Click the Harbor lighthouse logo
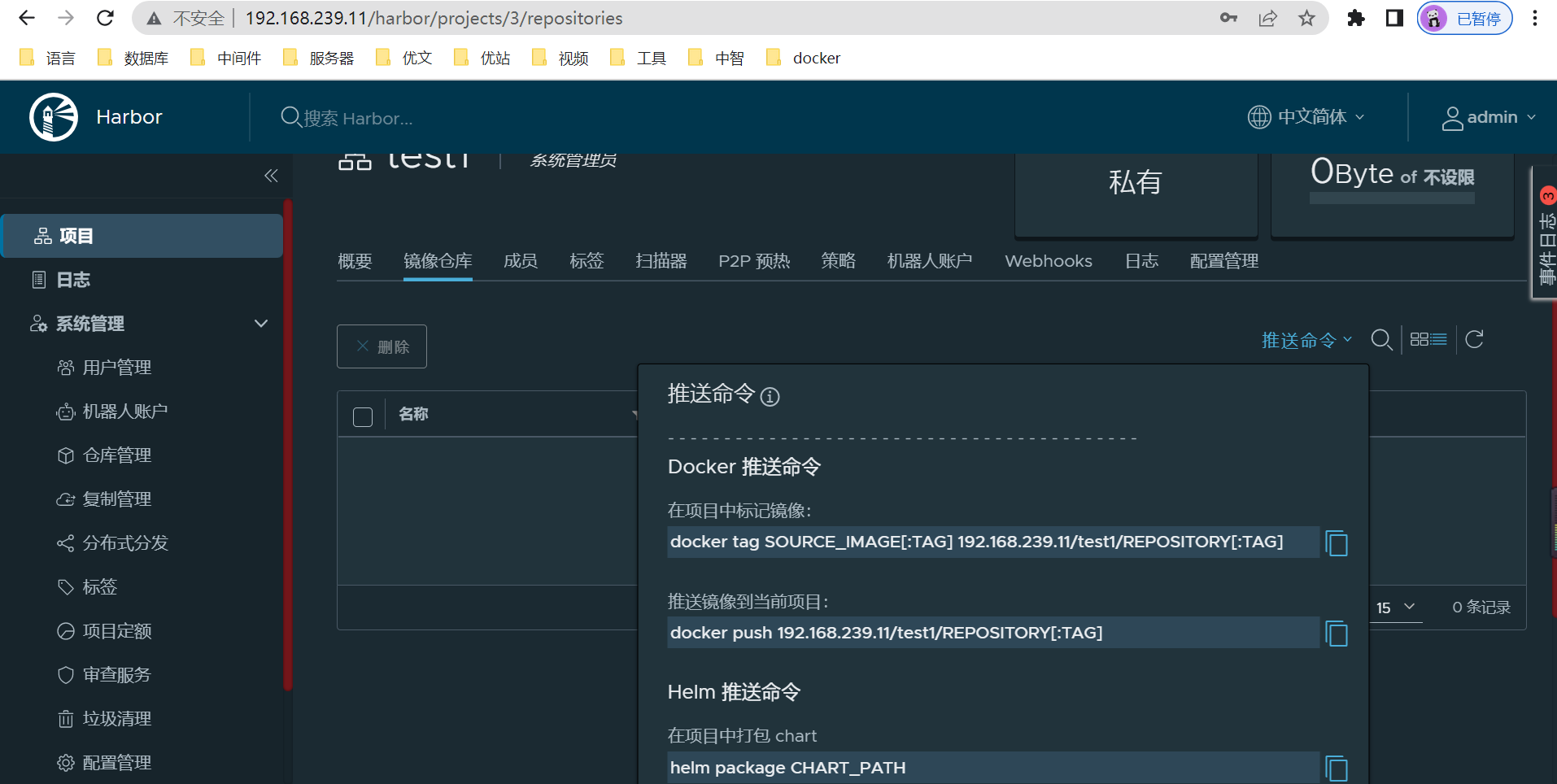This screenshot has width=1557, height=784. point(52,116)
